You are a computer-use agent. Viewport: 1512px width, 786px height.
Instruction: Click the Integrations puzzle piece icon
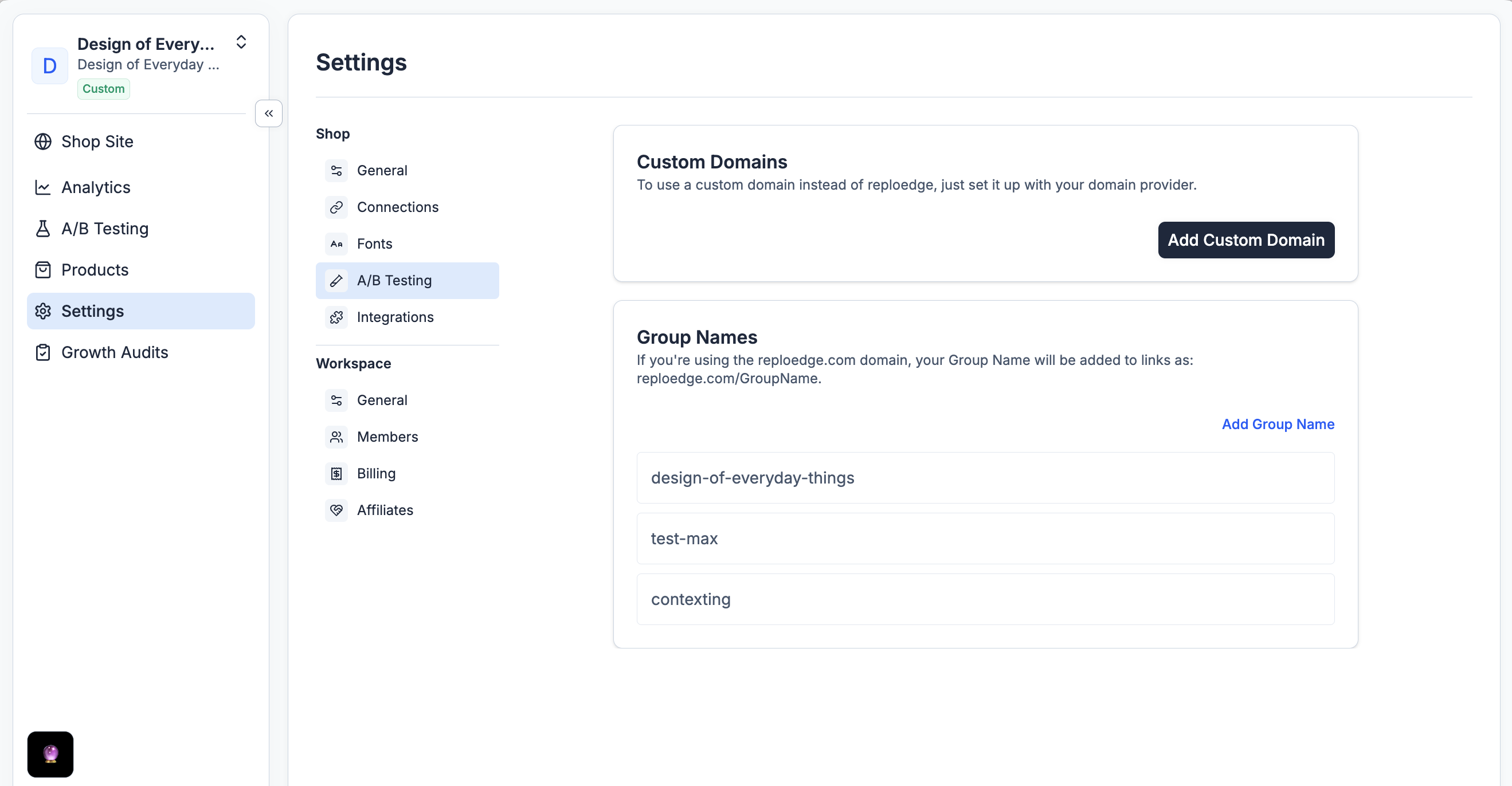[x=336, y=317]
